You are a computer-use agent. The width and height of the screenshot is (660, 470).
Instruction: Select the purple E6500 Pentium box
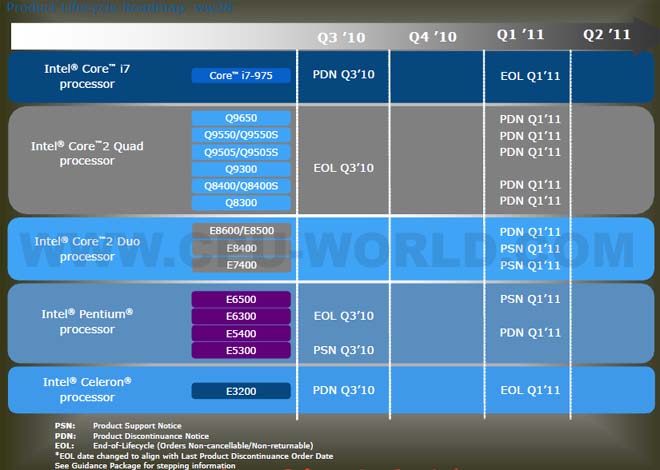(241, 299)
